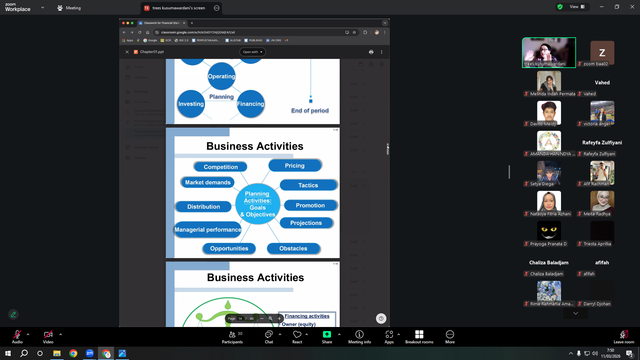The width and height of the screenshot is (640, 360).
Task: Click Leave room button
Action: click(x=624, y=337)
